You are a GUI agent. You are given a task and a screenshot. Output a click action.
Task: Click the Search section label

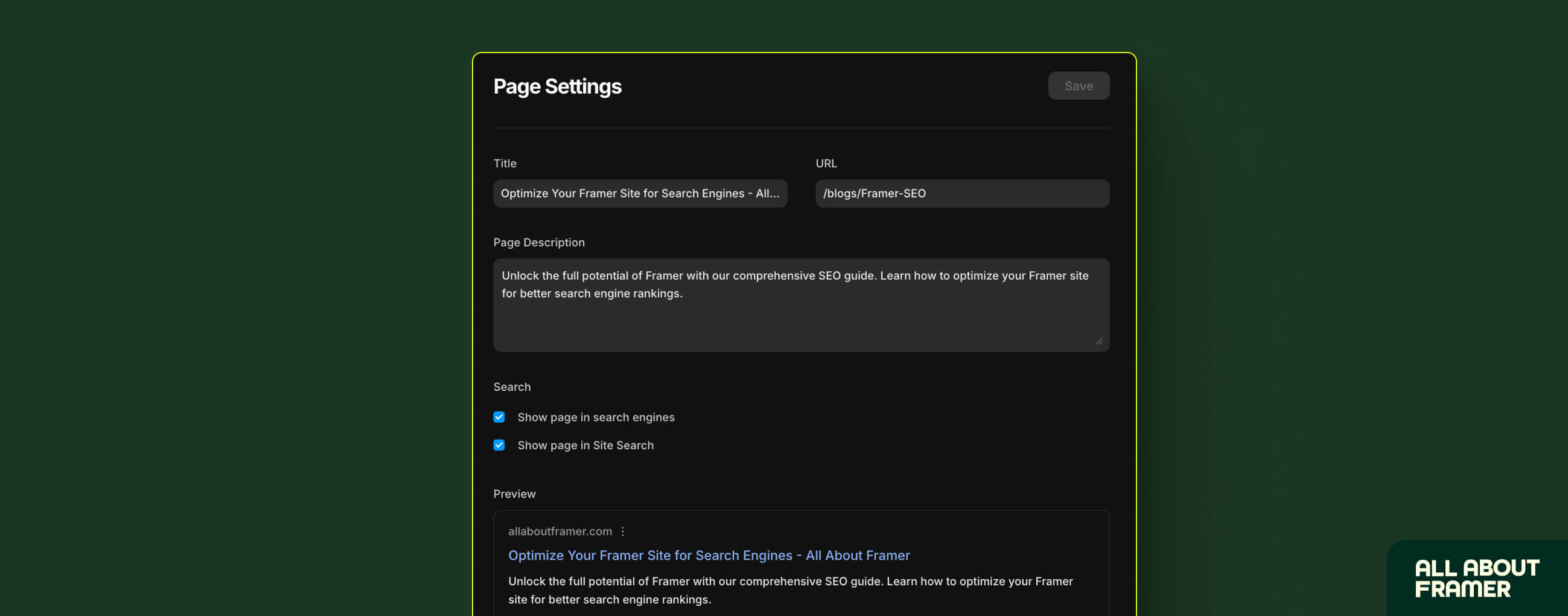coord(511,387)
